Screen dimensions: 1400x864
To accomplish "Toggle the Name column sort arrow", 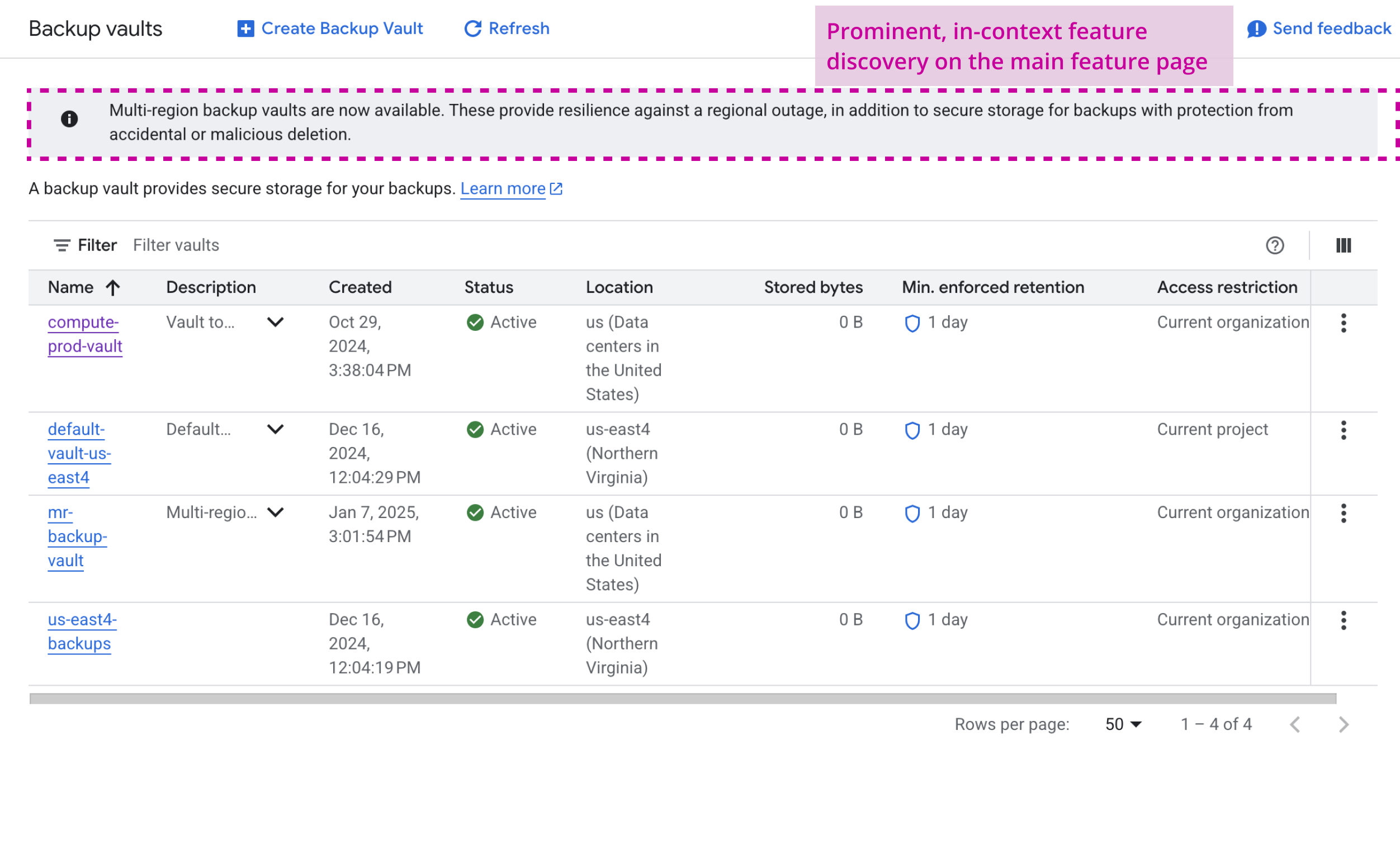I will coord(112,287).
